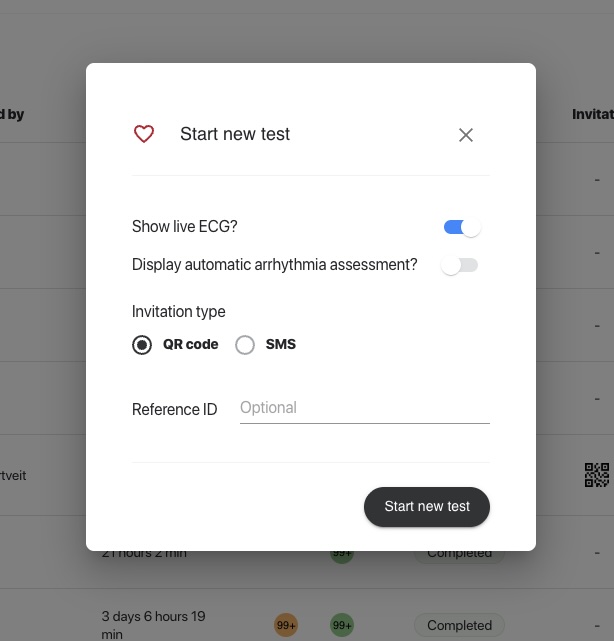Disable the Show live ECG switch
The image size is (614, 641).
point(462,227)
